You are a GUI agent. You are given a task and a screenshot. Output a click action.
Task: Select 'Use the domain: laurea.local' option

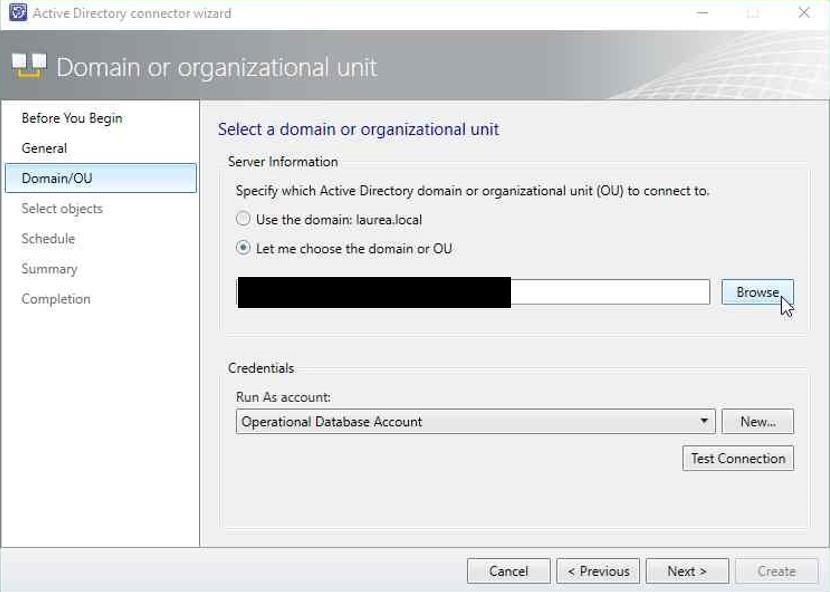pyautogui.click(x=243, y=219)
